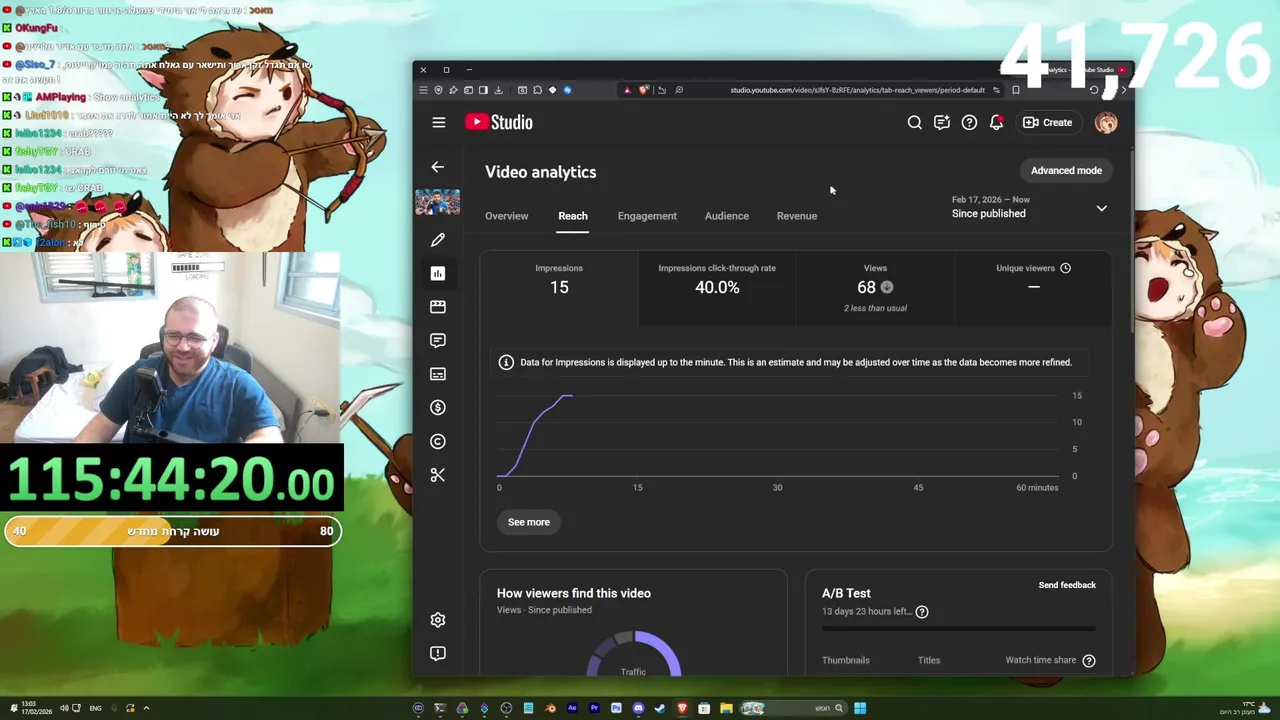1280x720 pixels.
Task: Click the YouTube Studio logo
Action: [499, 122]
